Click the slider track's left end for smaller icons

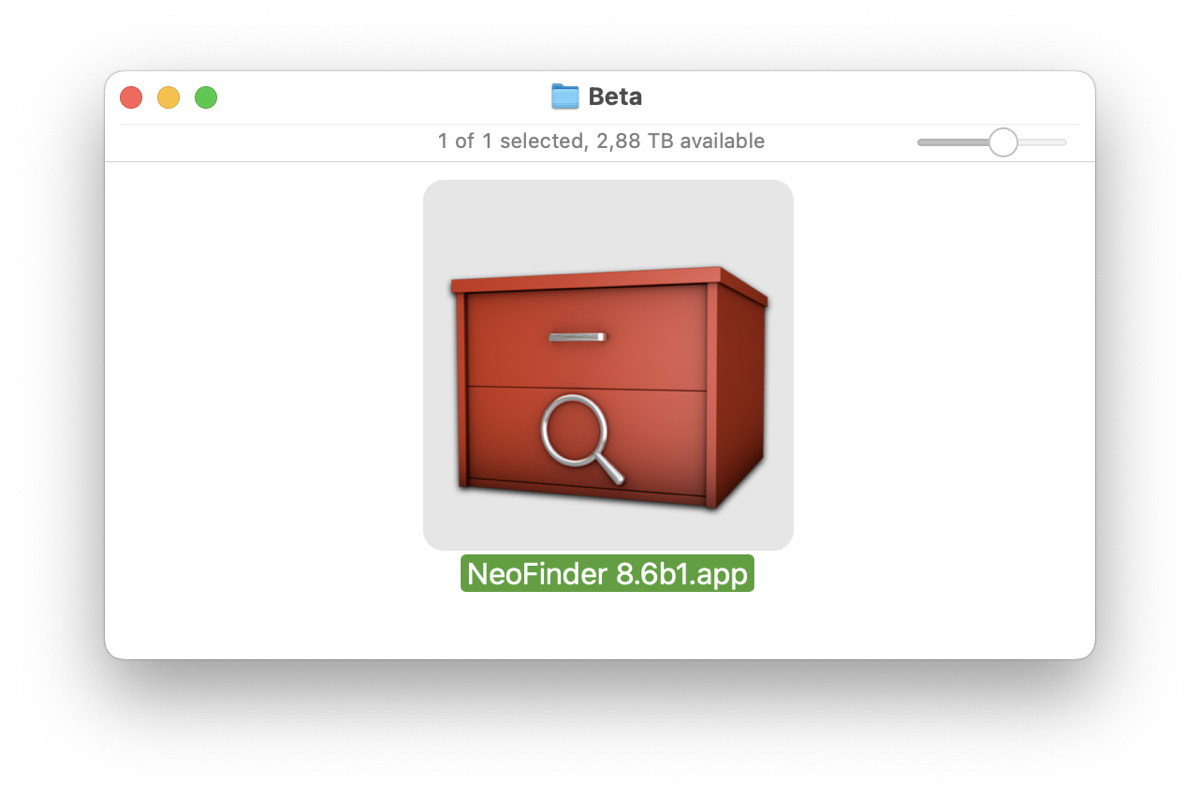click(925, 142)
